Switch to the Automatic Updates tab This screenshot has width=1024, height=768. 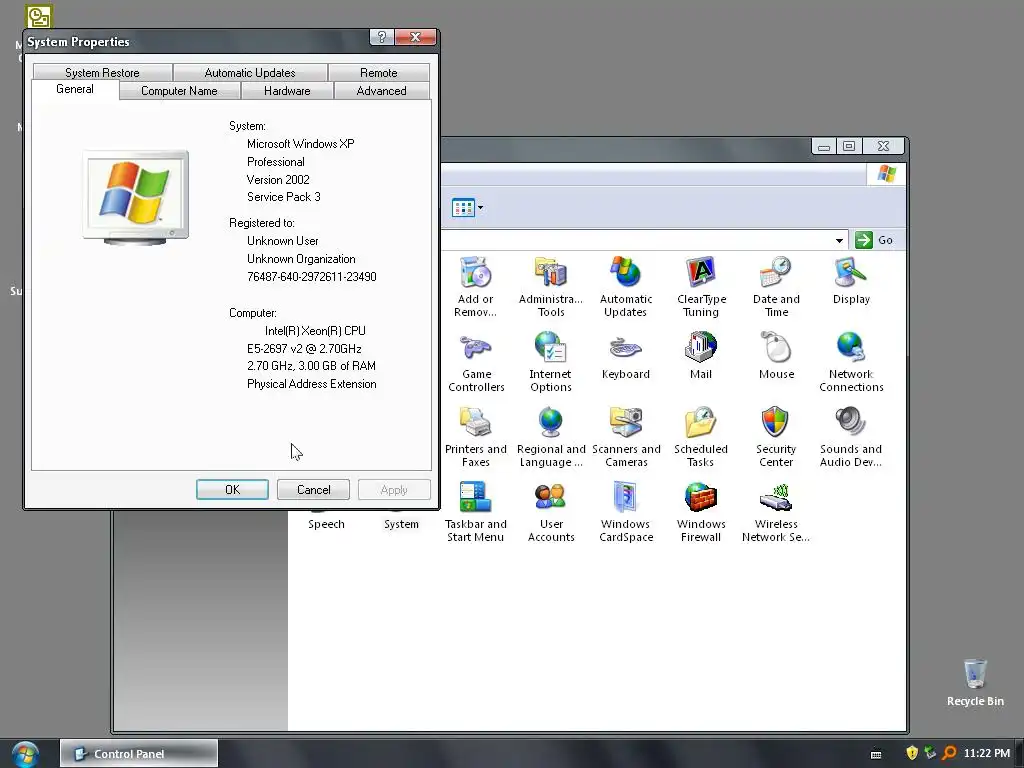click(250, 72)
